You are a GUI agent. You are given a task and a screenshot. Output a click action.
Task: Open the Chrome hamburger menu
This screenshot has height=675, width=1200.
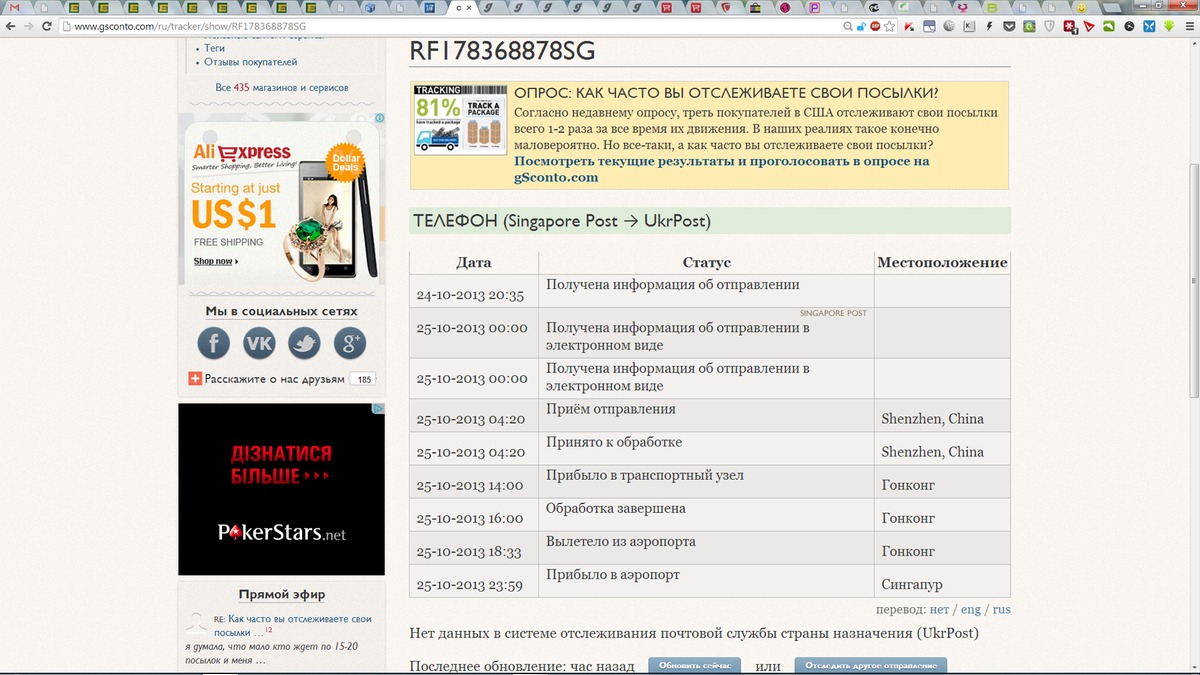[x=1187, y=26]
